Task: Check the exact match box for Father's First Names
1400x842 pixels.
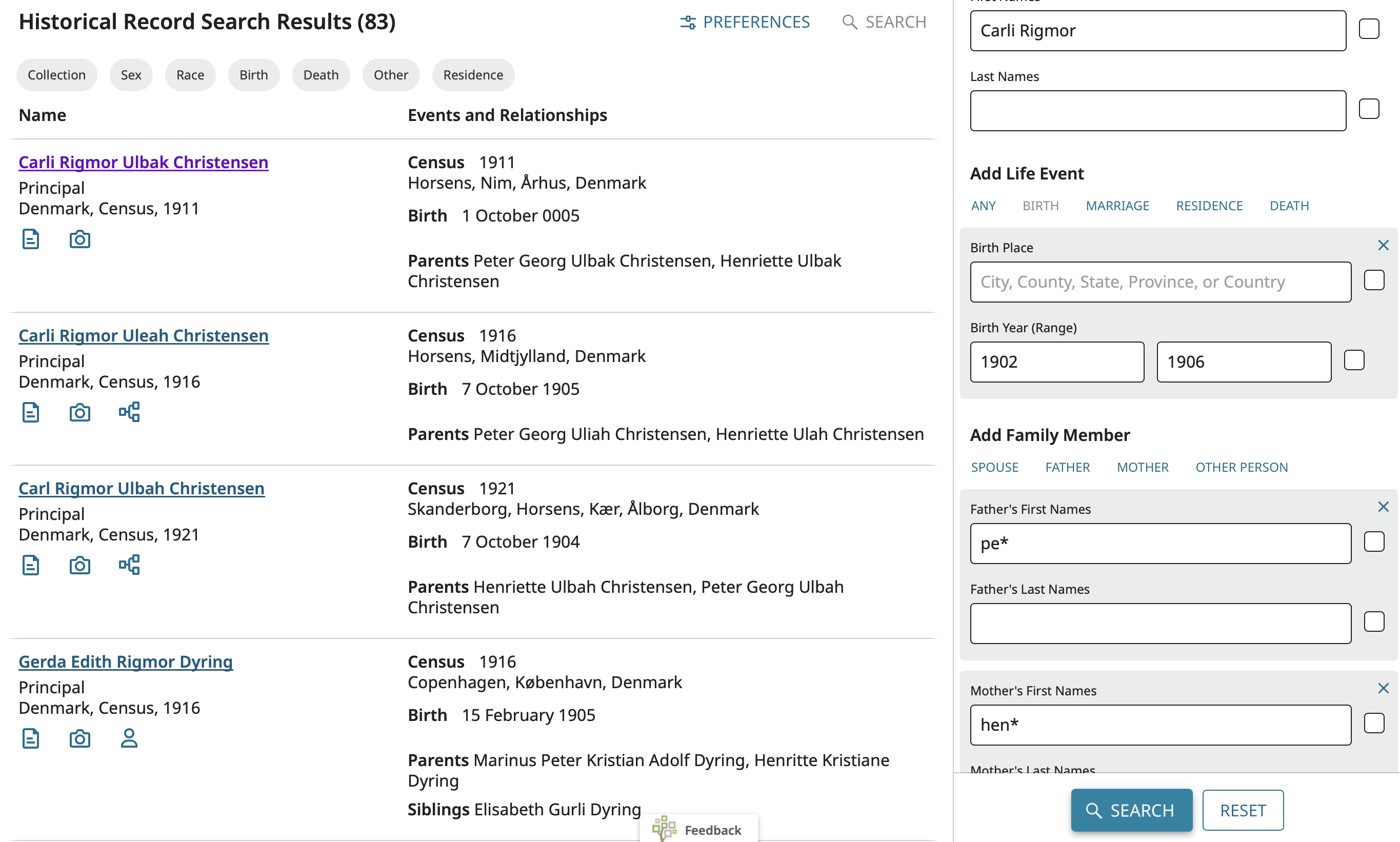Action: click(x=1374, y=542)
